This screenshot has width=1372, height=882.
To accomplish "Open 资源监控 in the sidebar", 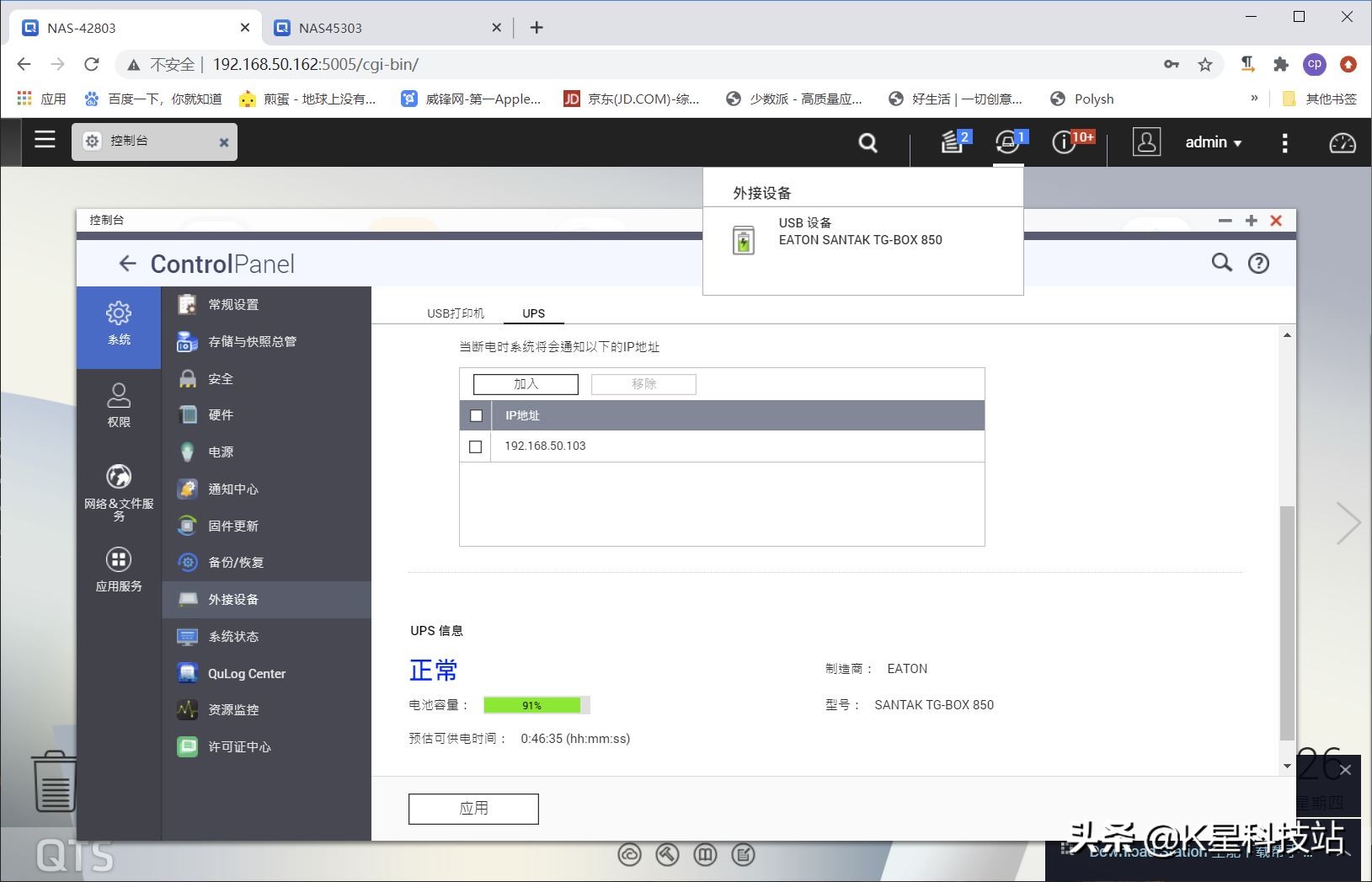I will pyautogui.click(x=266, y=709).
